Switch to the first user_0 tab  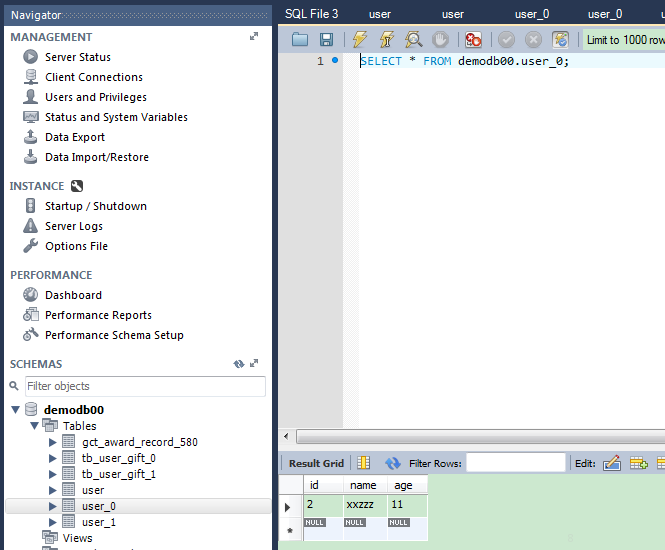click(532, 14)
